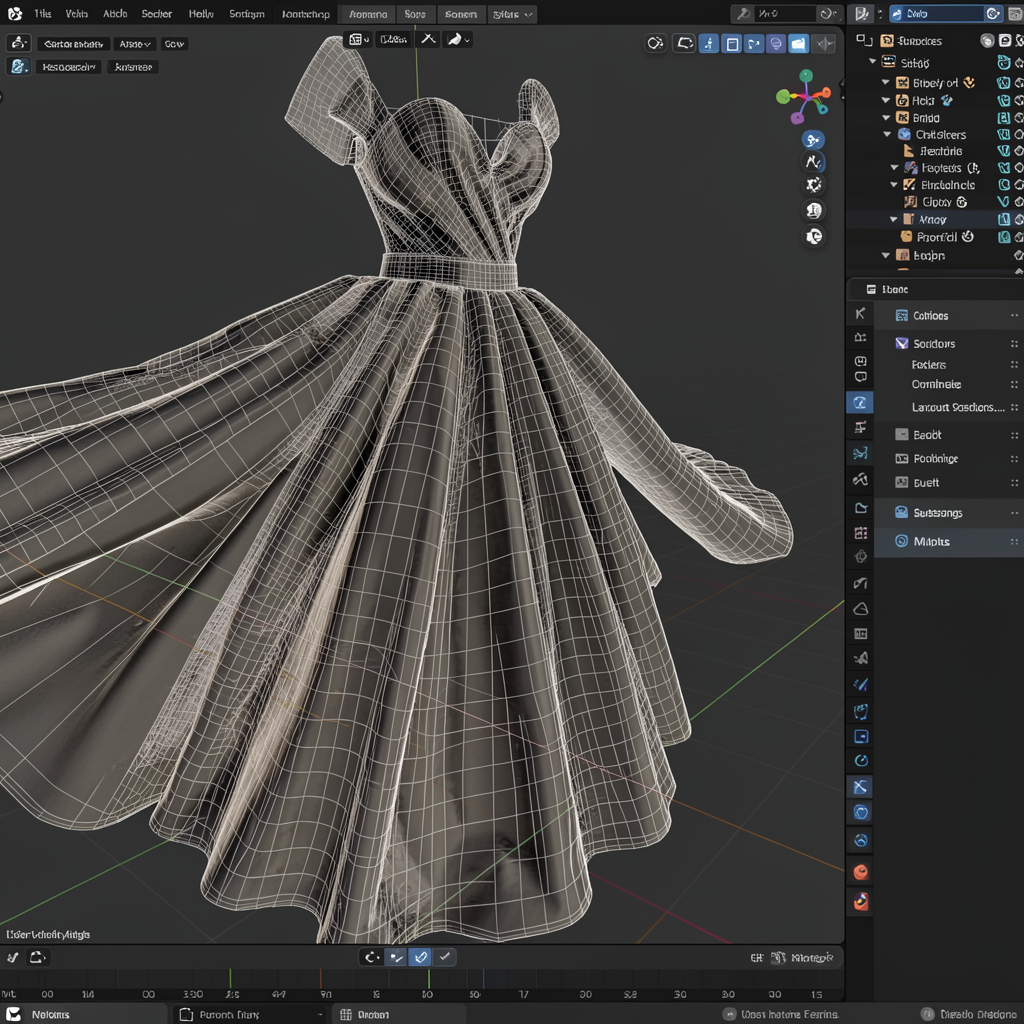Viewport: 1024px width, 1024px height.
Task: Click the Noloiuts icon in status bar
Action: [x=14, y=1014]
